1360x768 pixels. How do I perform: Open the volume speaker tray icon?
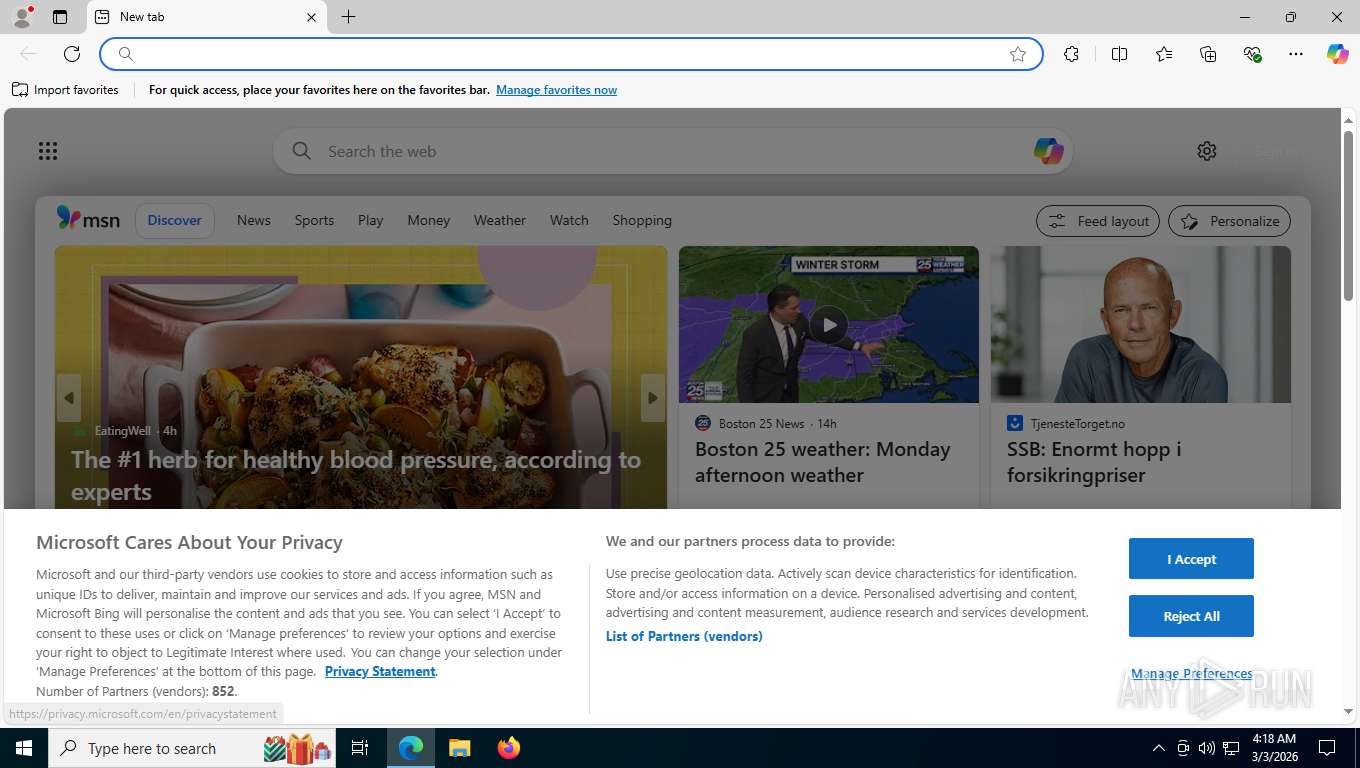coord(1206,748)
